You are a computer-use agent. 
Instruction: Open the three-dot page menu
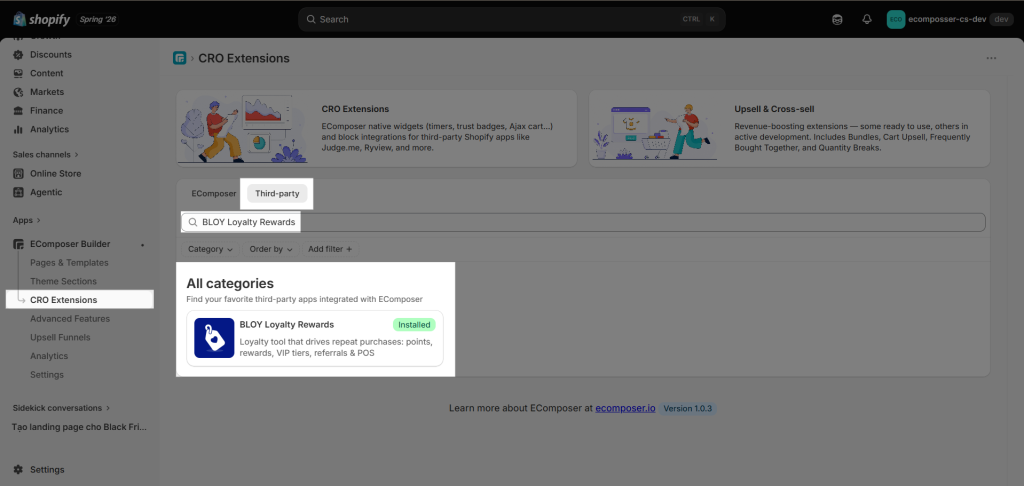991,58
